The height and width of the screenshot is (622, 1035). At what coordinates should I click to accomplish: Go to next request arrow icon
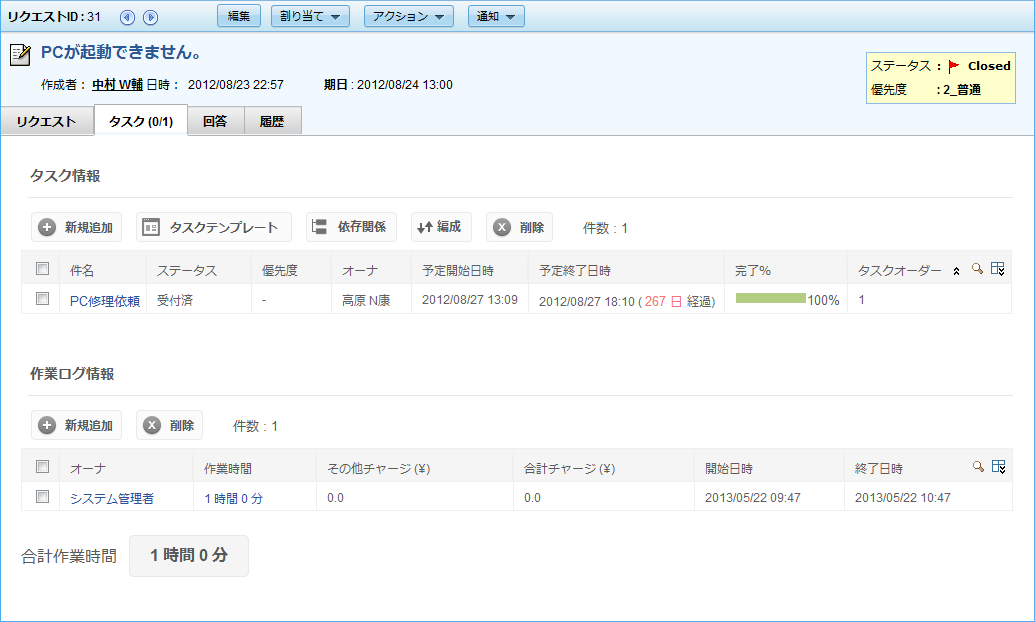[x=150, y=17]
